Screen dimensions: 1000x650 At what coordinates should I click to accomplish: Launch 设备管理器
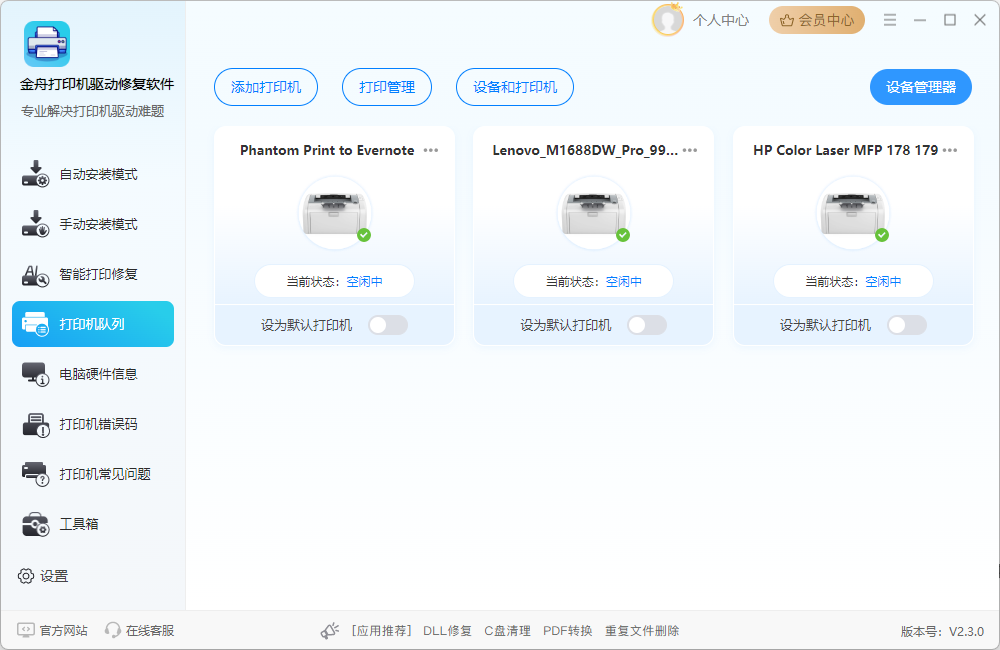[921, 87]
